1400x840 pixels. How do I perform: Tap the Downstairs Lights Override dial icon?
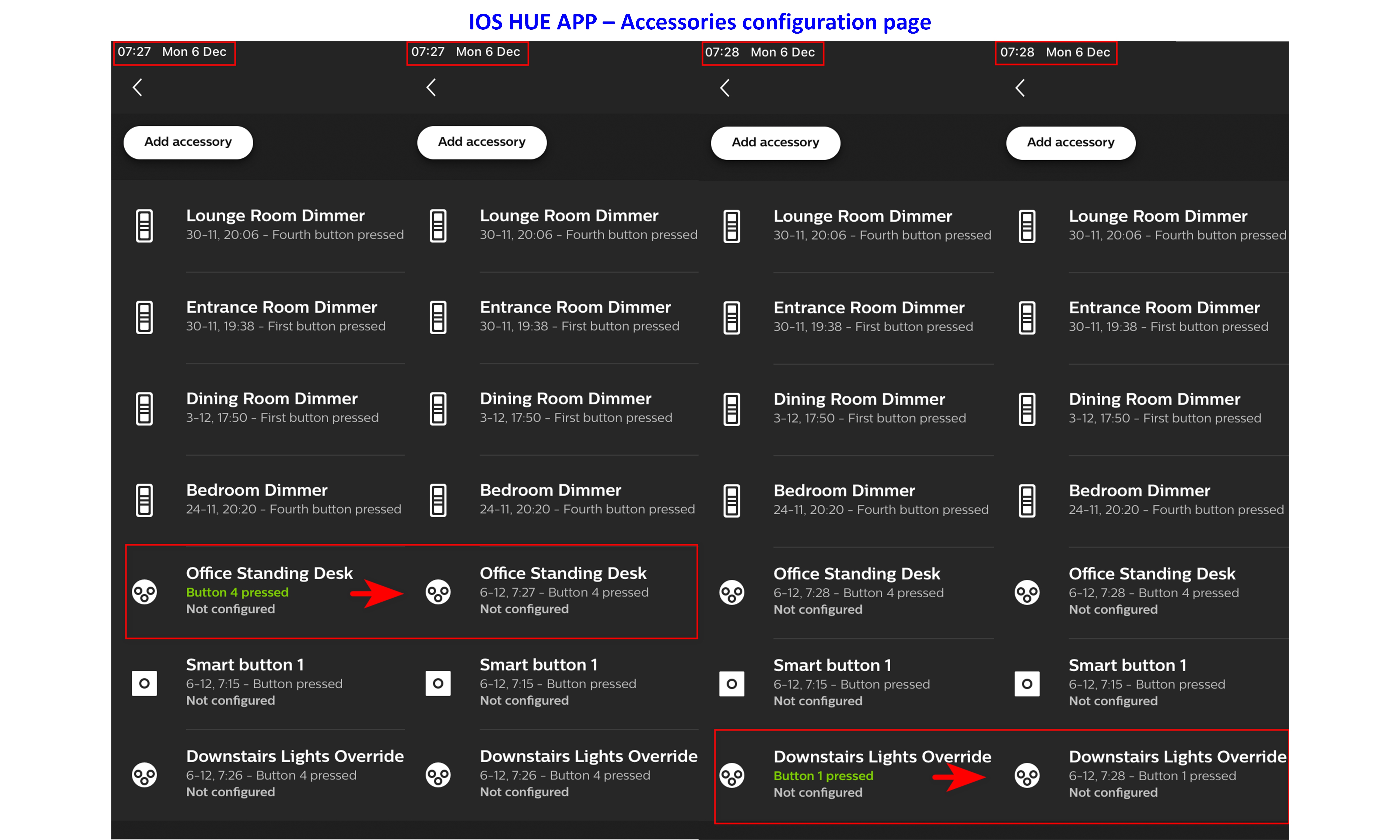pos(144,775)
